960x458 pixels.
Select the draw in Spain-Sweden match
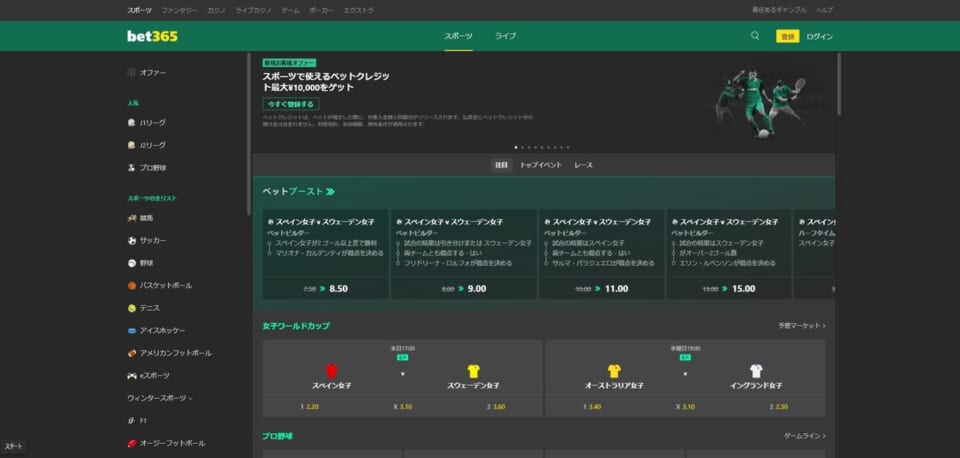pyautogui.click(x=403, y=406)
